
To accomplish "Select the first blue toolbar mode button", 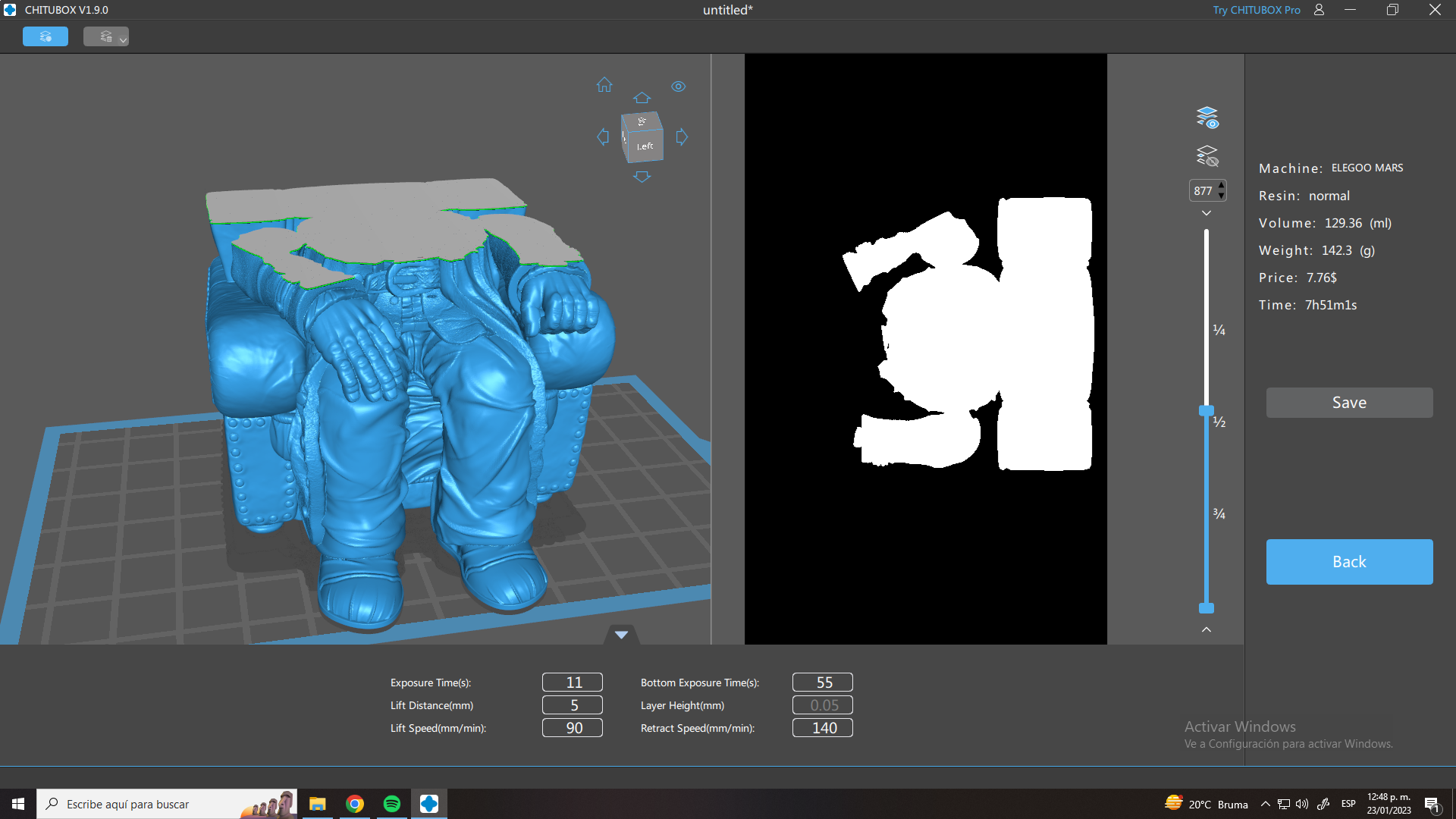I will [45, 36].
